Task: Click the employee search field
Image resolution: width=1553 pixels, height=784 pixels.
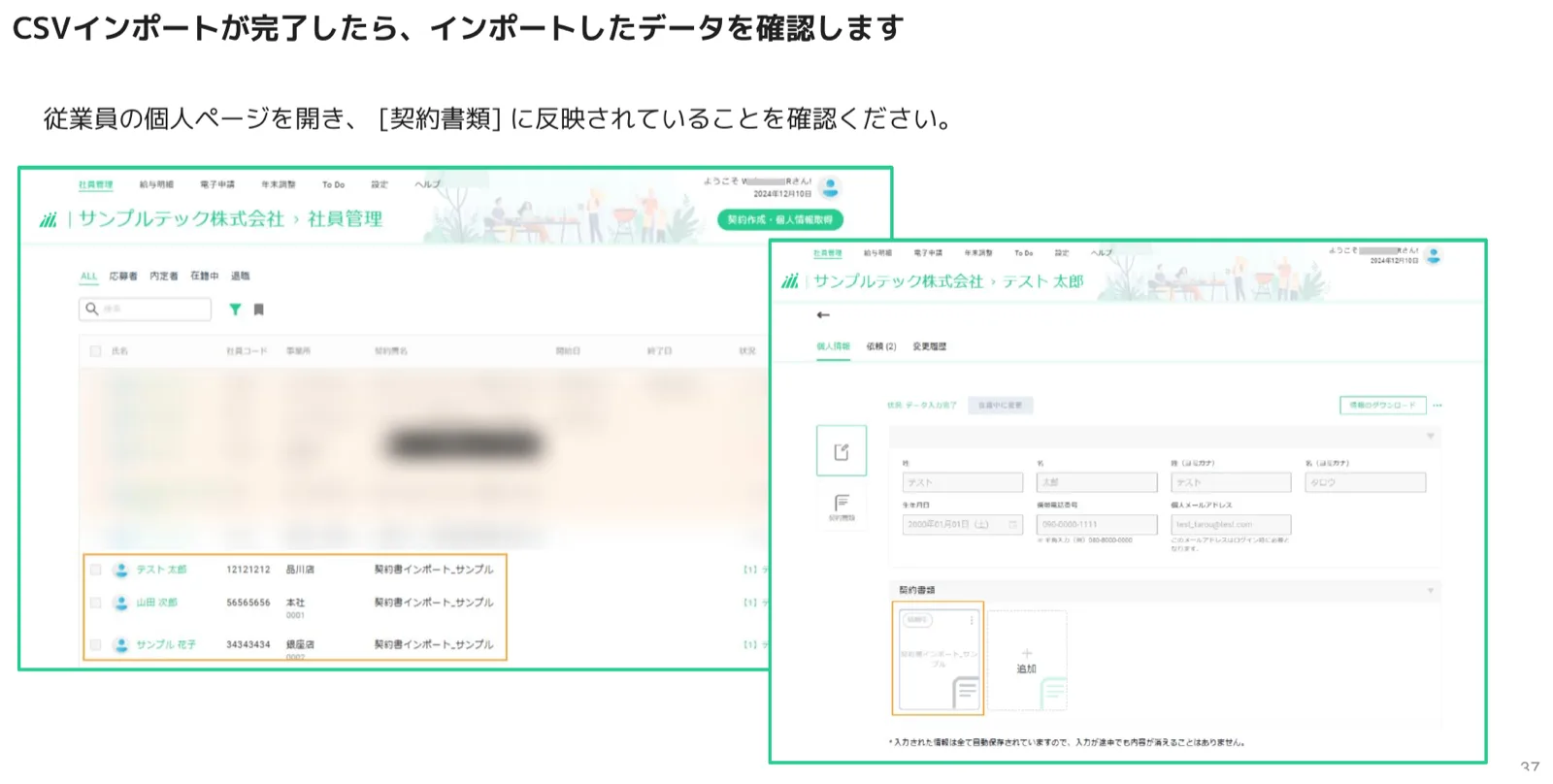Action: (x=145, y=310)
